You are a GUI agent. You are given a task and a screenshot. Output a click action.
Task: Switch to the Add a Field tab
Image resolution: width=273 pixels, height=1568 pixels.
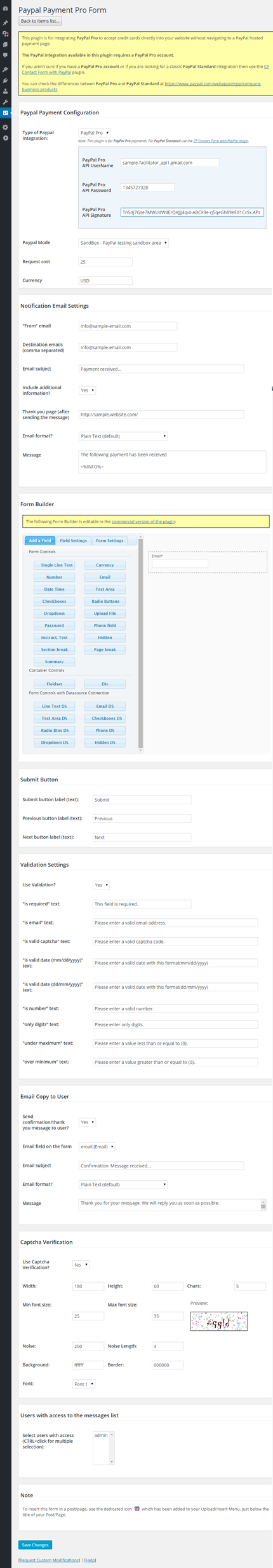click(x=40, y=540)
